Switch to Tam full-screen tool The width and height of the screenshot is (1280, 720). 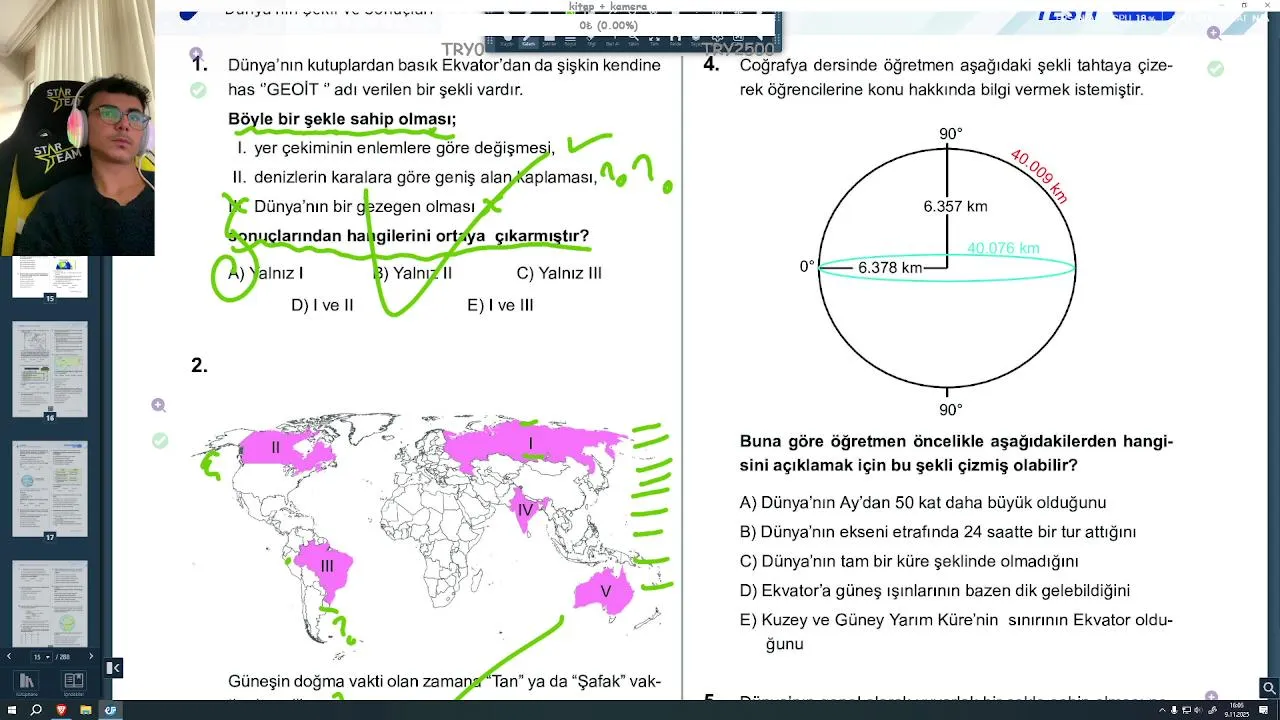coord(654,41)
